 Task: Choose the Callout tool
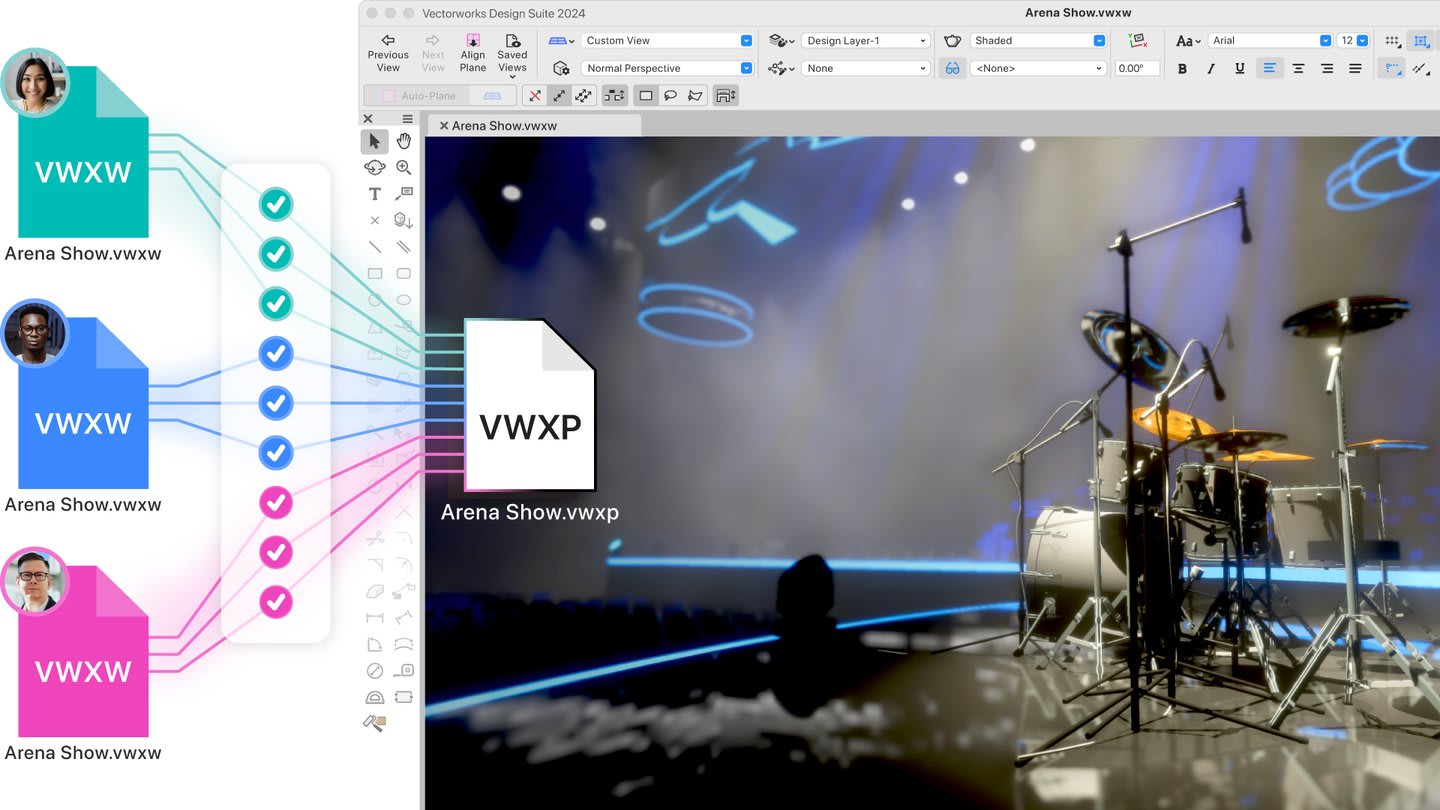point(404,194)
